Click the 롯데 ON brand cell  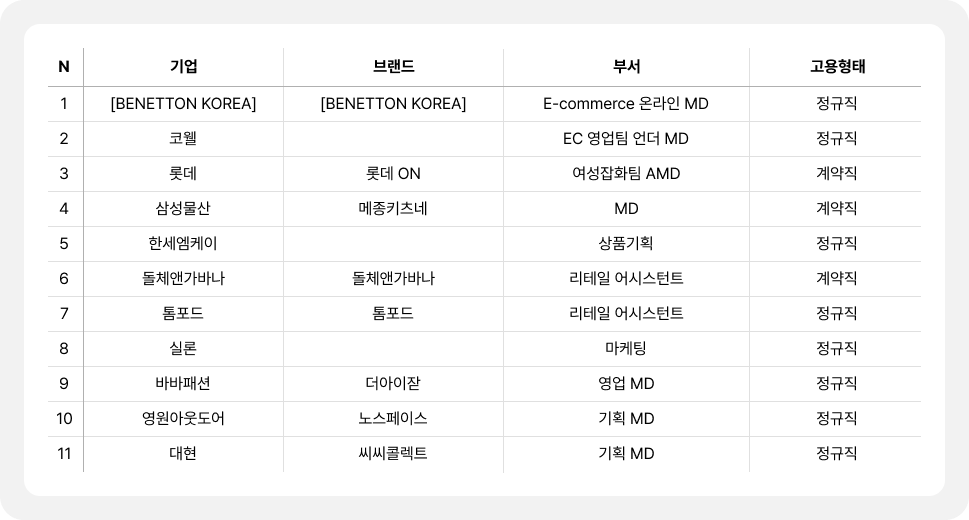tap(393, 173)
